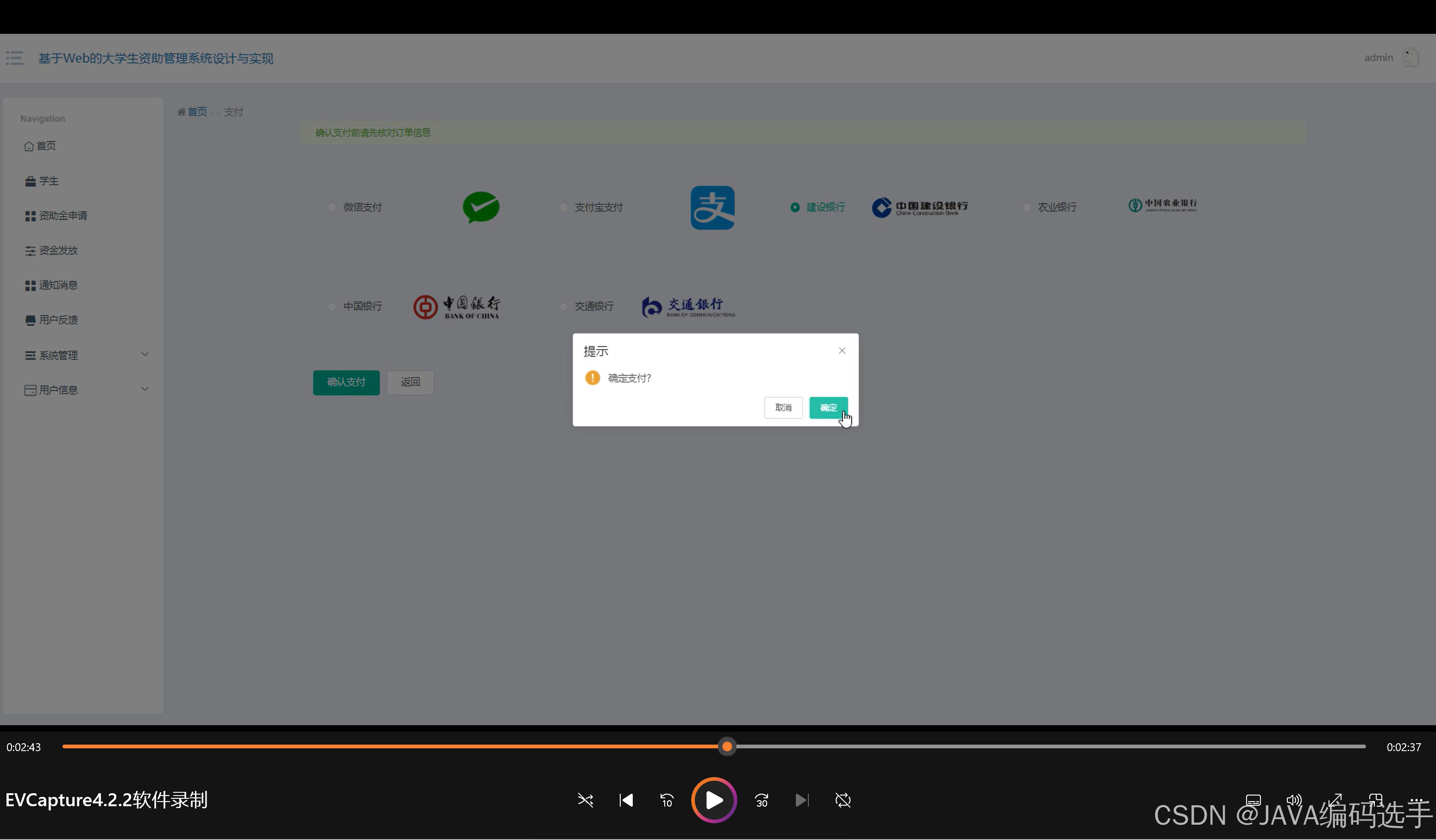Click the WeChat Pay green logo

point(481,207)
